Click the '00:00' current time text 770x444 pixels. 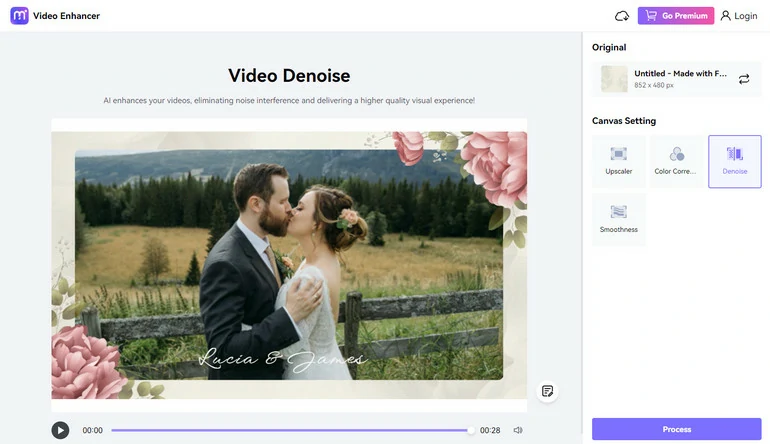click(92, 430)
